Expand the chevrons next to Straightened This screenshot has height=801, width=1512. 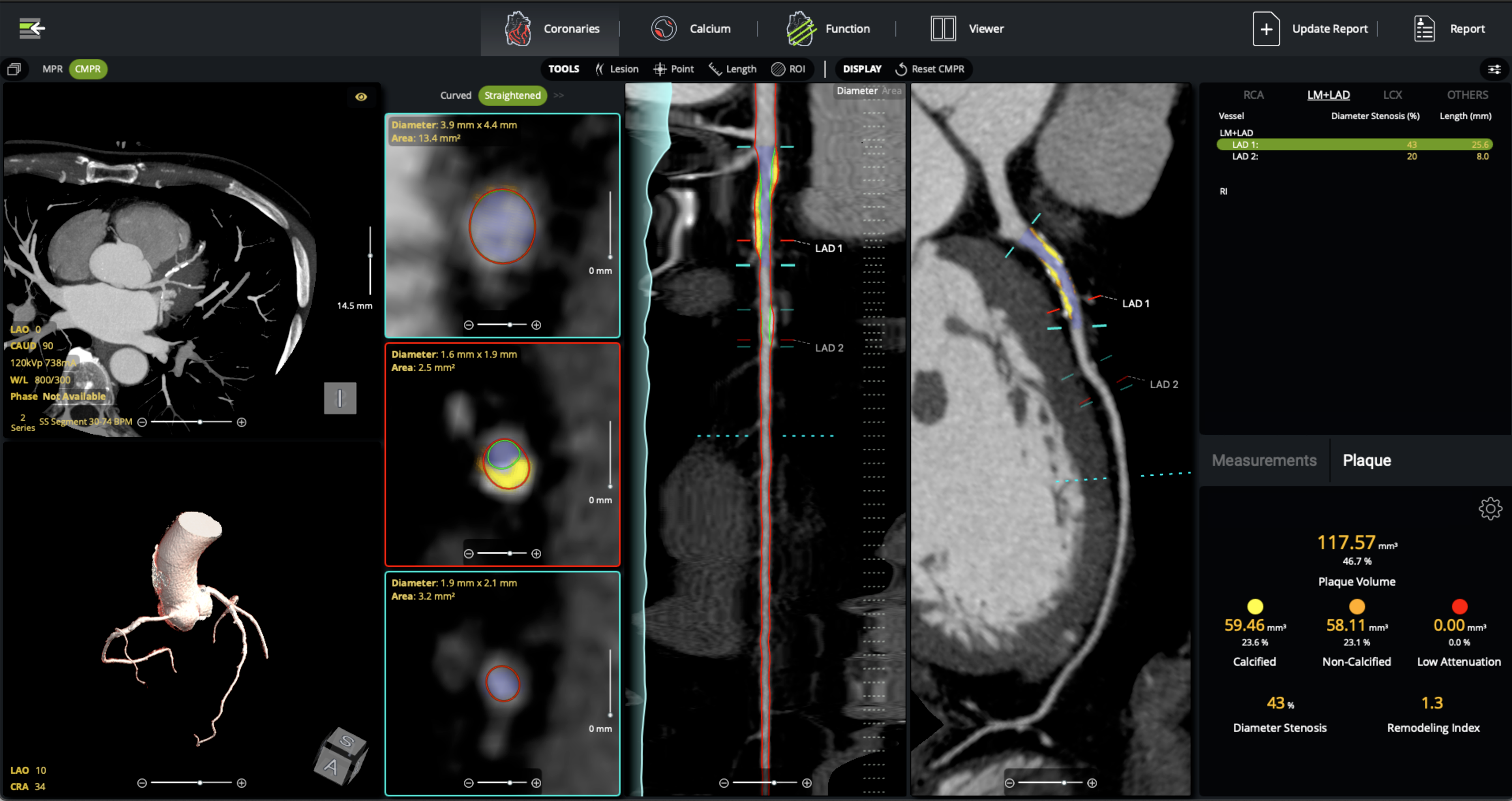point(558,95)
